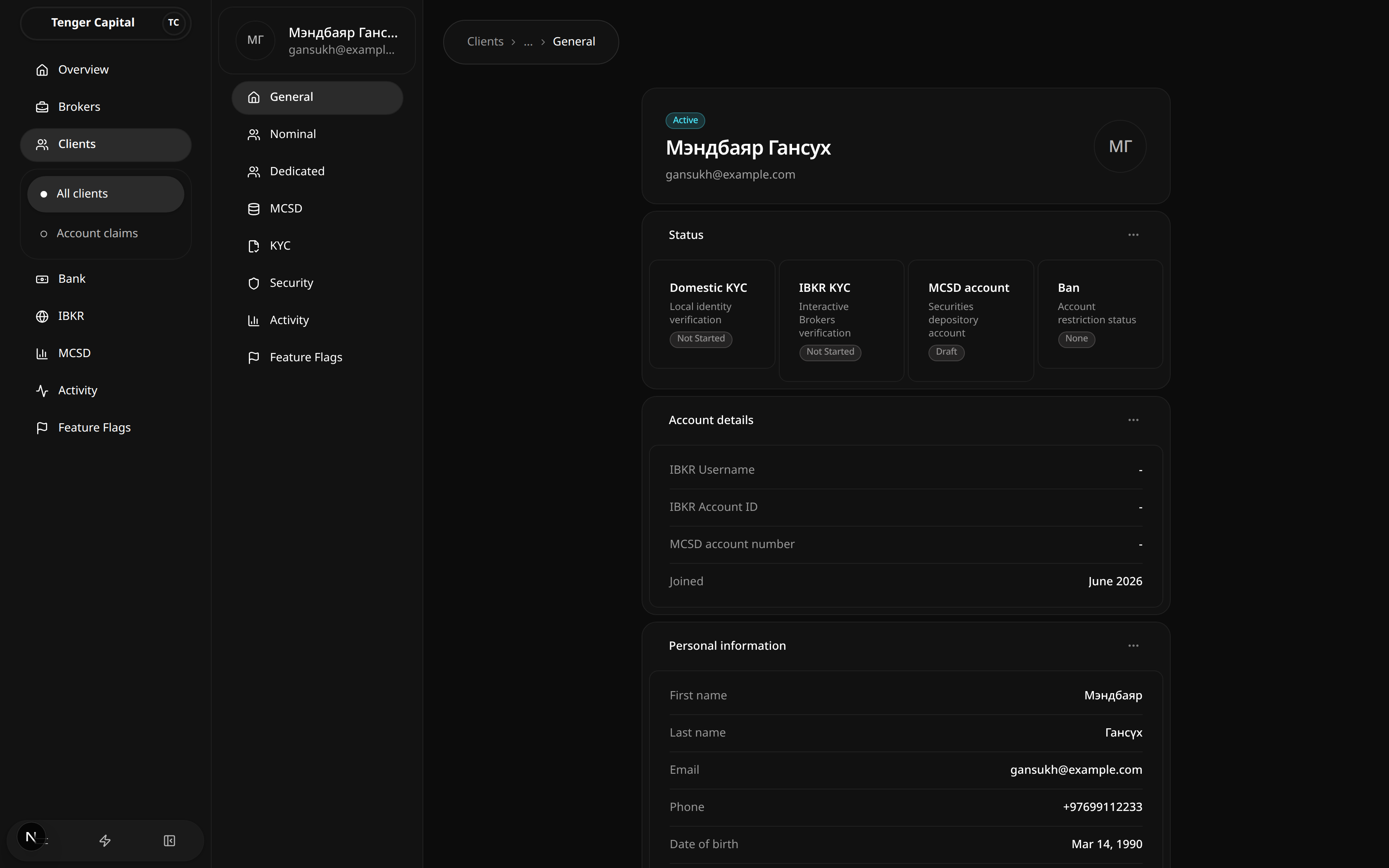The image size is (1389, 868).
Task: Click email gansukh@example.com in Personal information
Action: (1076, 770)
